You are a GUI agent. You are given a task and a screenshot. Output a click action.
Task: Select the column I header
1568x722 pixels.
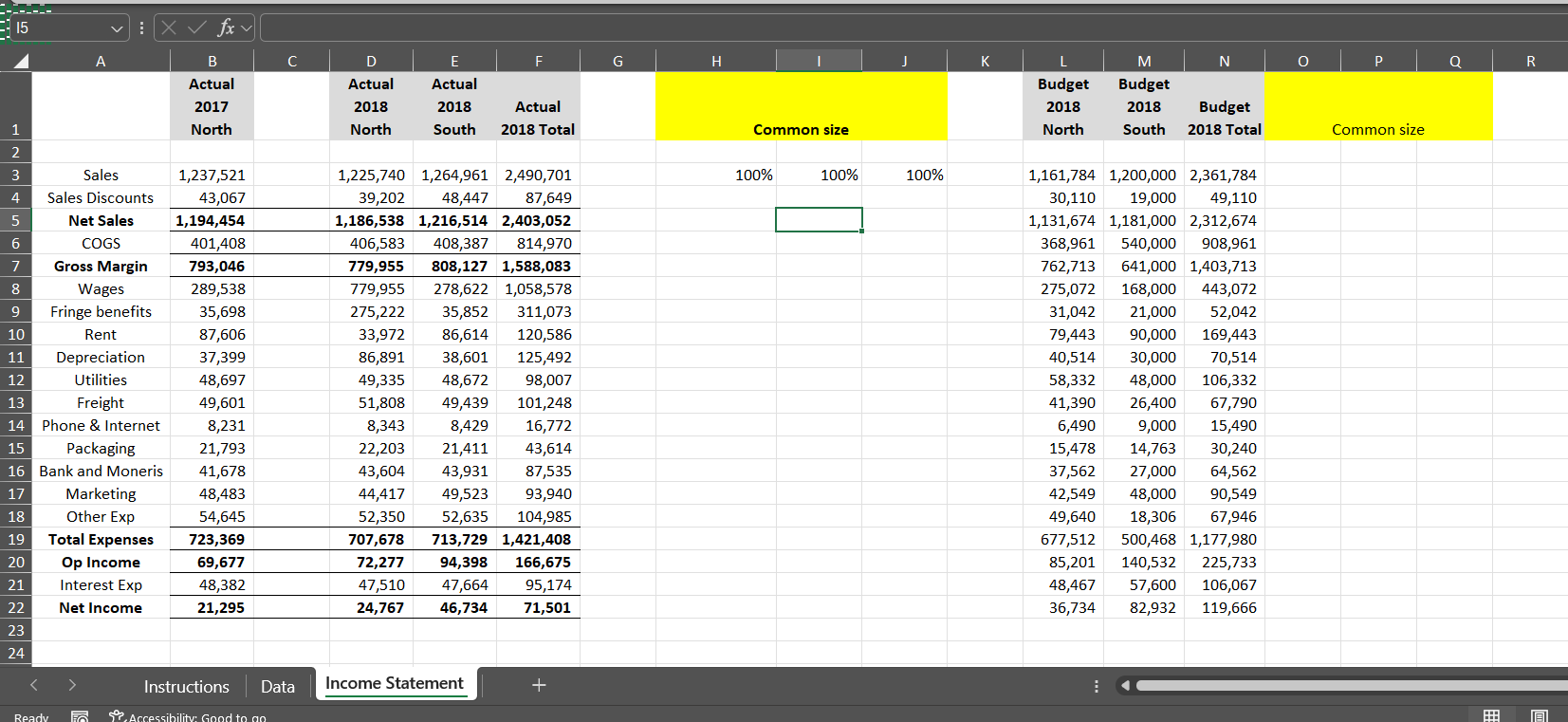click(x=819, y=62)
